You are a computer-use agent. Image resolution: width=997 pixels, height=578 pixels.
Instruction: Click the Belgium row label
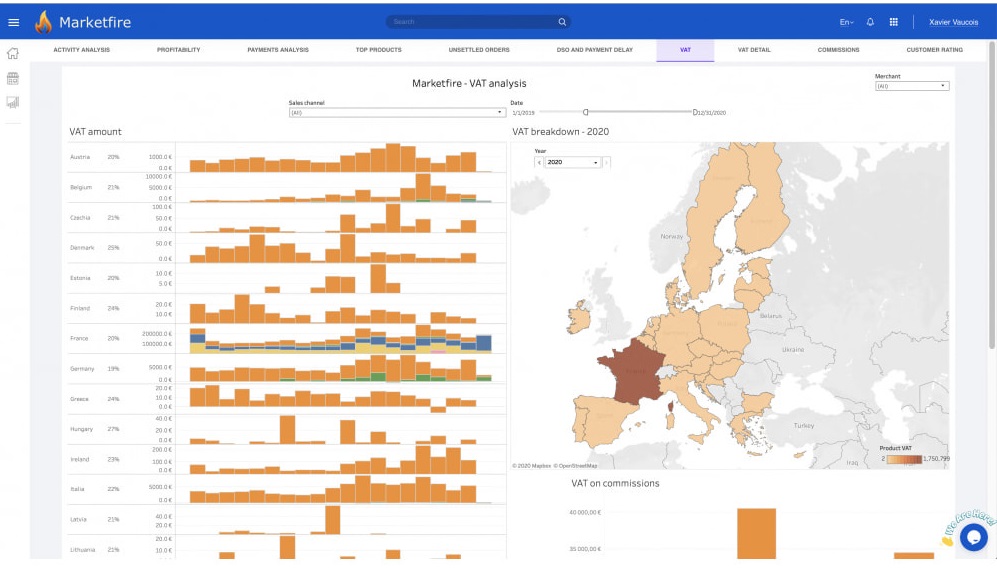click(x=81, y=188)
